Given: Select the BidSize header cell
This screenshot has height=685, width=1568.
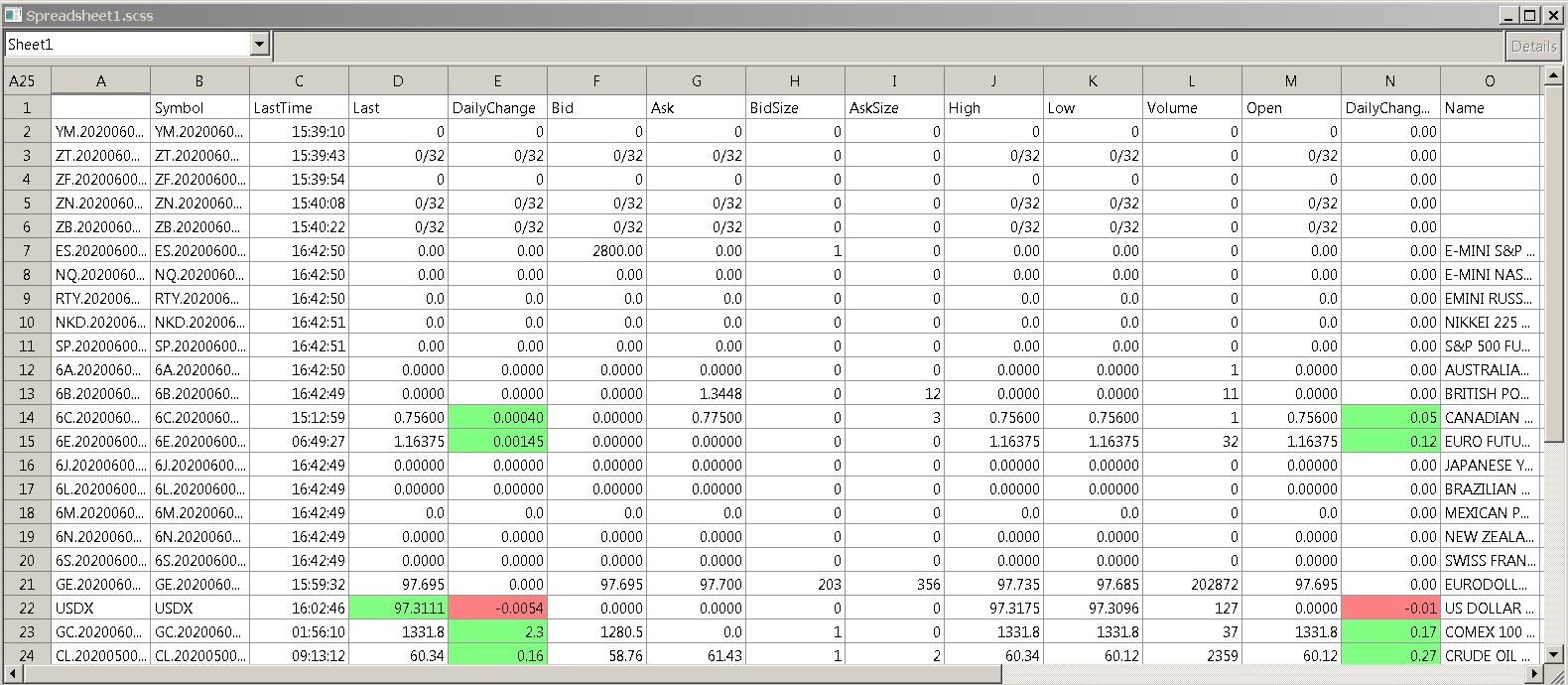Looking at the screenshot, I should click(x=795, y=107).
